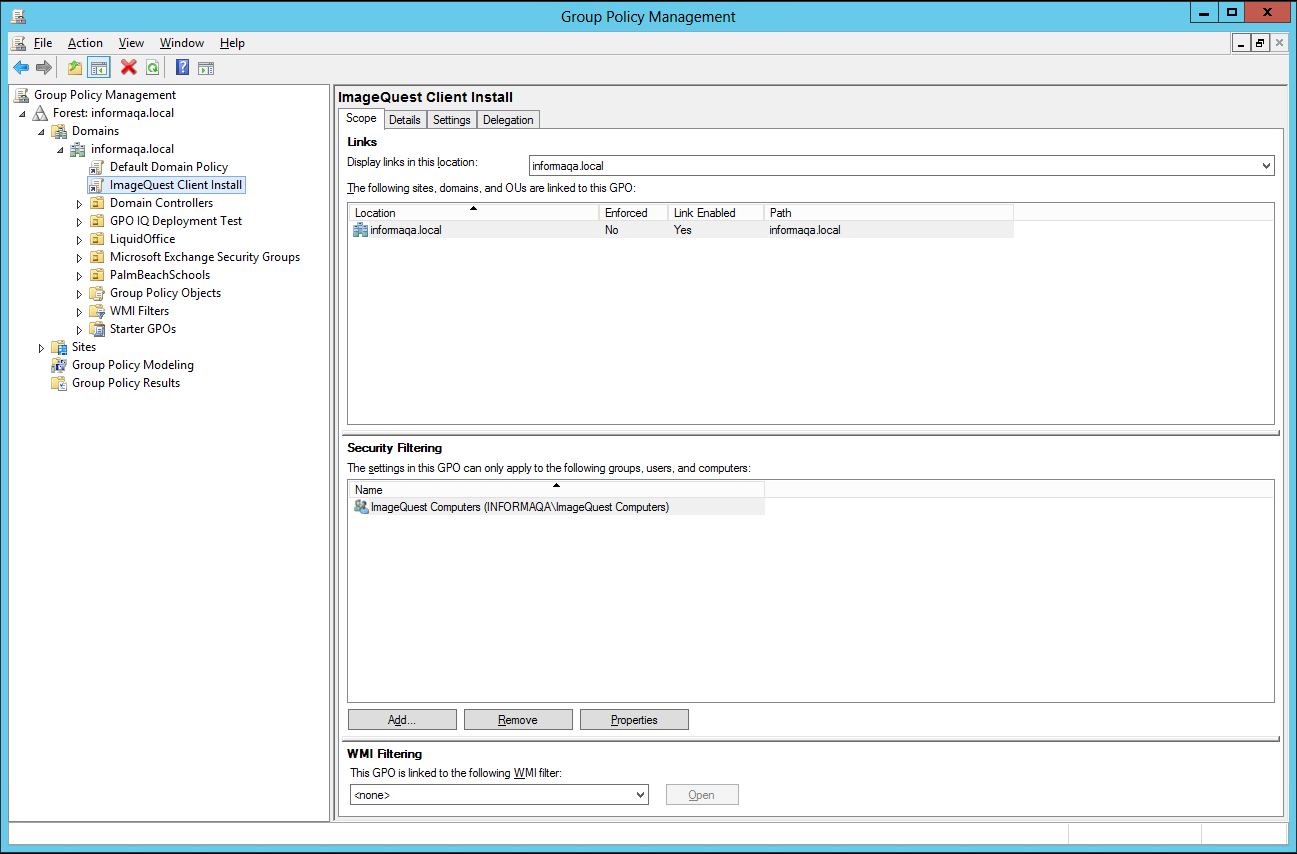Refresh the view in the toolbar

152,68
